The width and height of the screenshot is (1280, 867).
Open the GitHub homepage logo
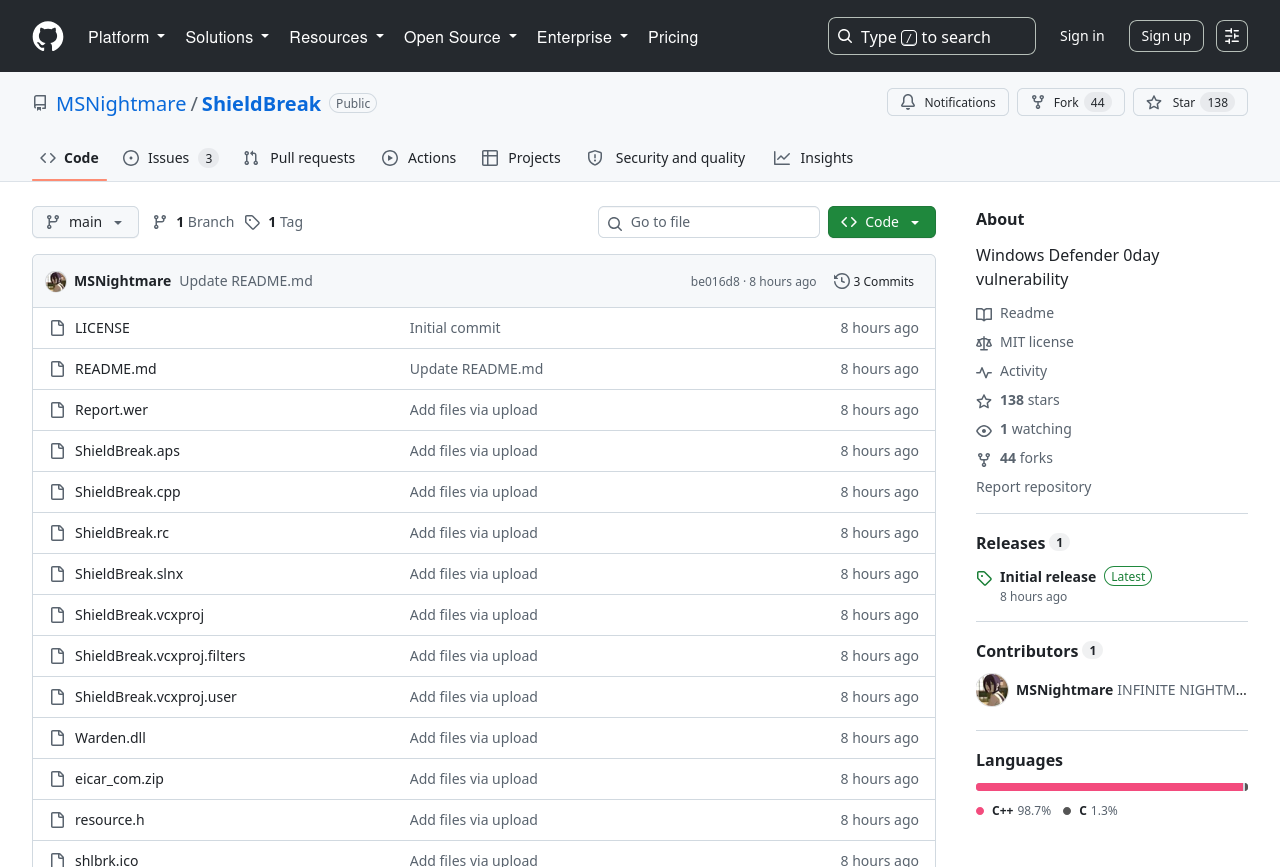pos(48,37)
